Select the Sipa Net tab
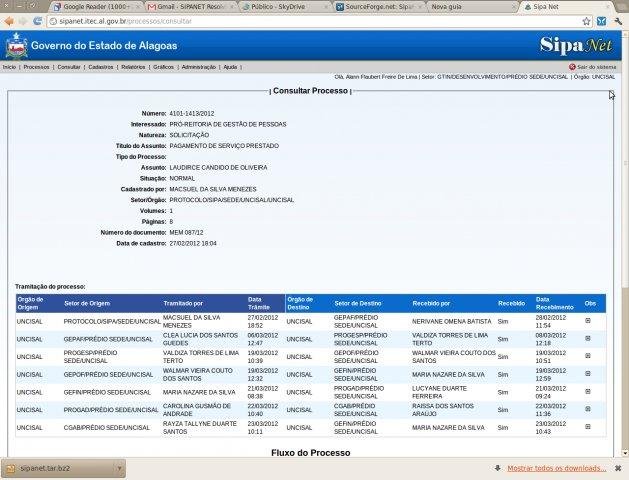 click(x=567, y=7)
